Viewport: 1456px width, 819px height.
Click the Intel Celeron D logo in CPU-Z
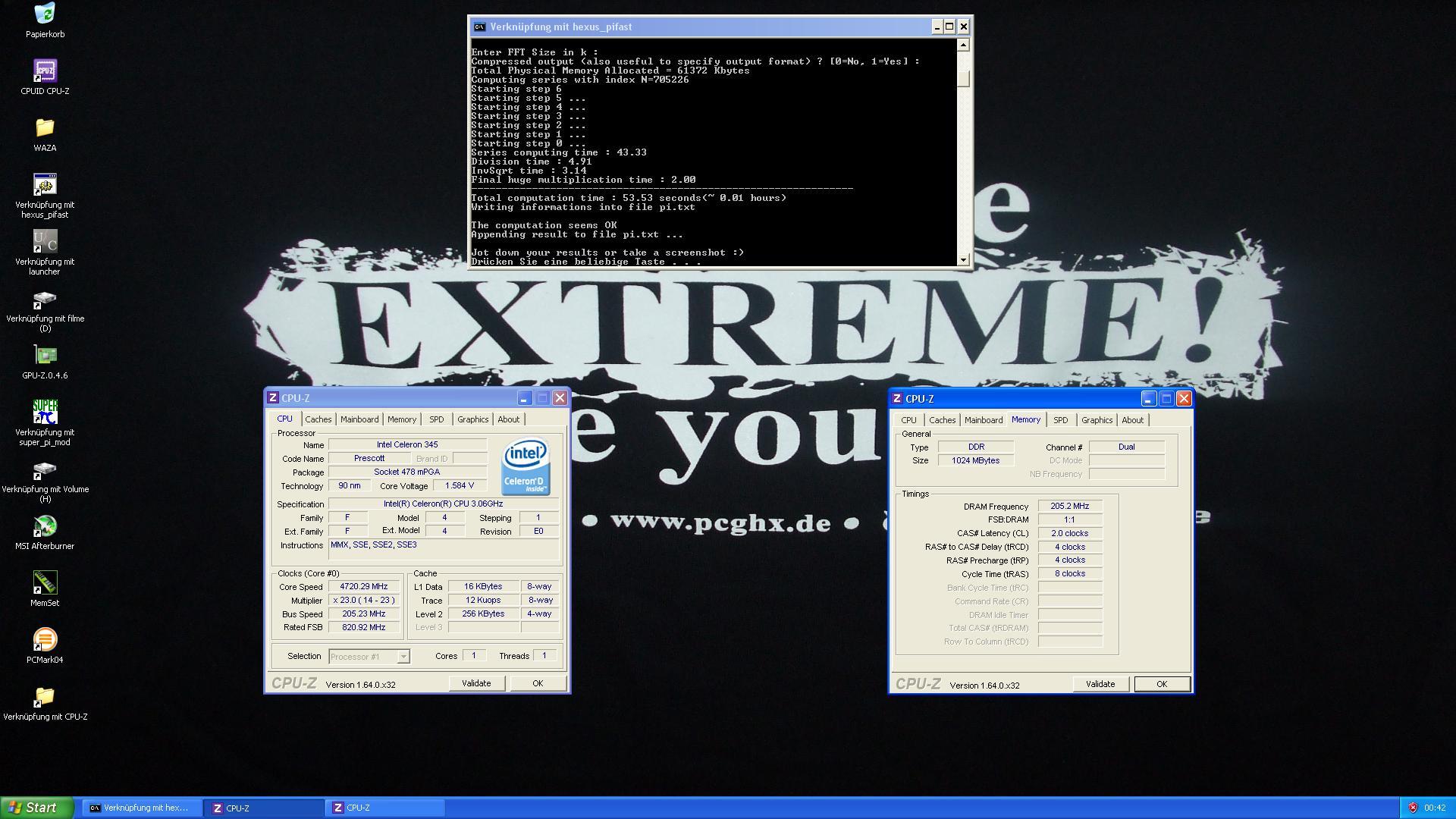point(526,467)
